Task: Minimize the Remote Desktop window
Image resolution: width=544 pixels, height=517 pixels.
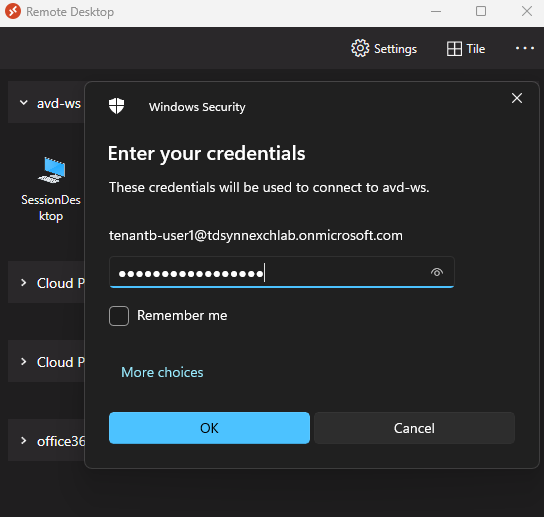Action: point(436,11)
